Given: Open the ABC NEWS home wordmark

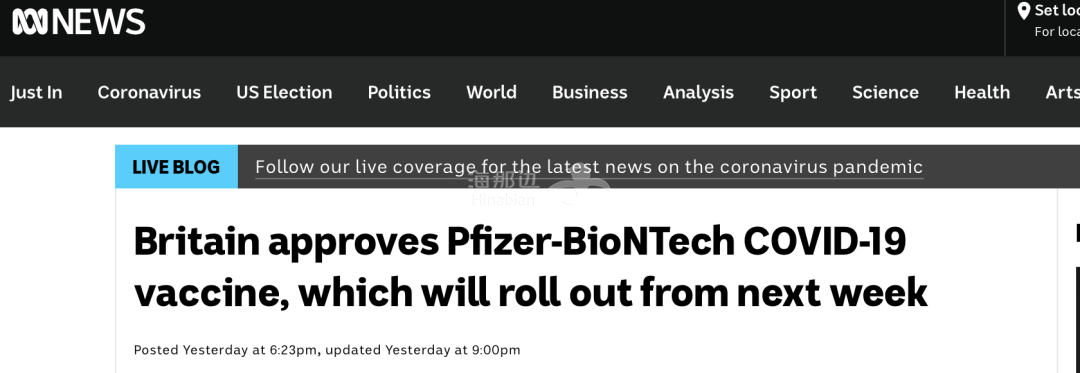Looking at the screenshot, I should pyautogui.click(x=79, y=22).
